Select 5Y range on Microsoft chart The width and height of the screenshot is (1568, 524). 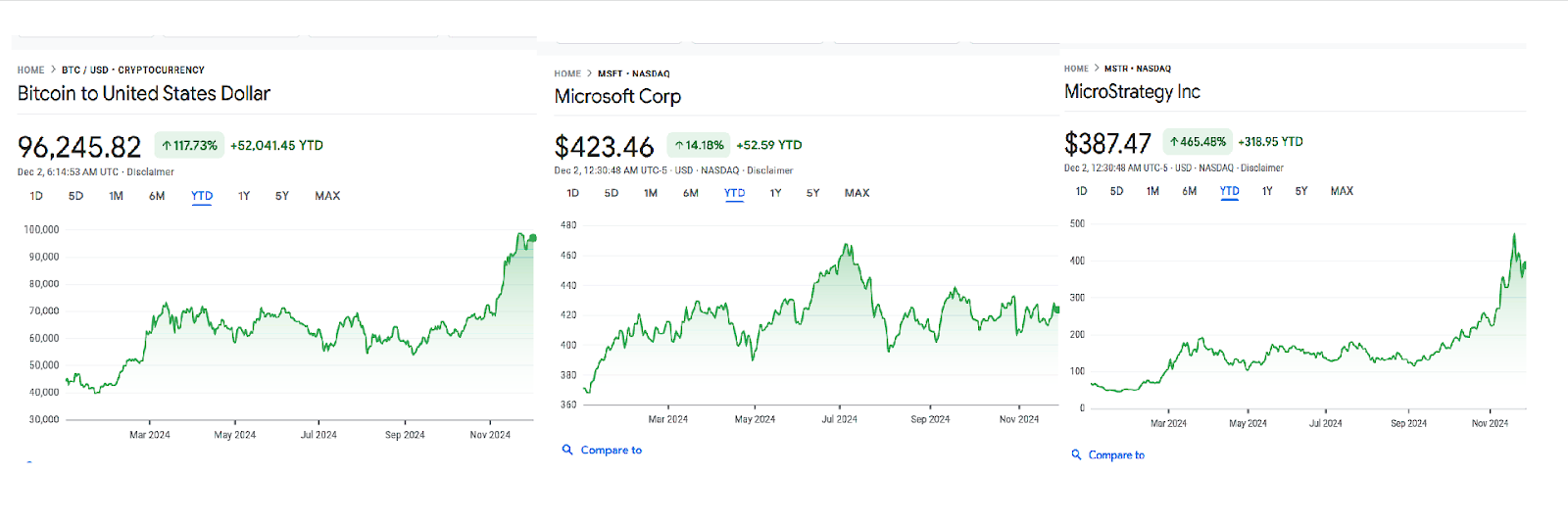click(x=813, y=193)
